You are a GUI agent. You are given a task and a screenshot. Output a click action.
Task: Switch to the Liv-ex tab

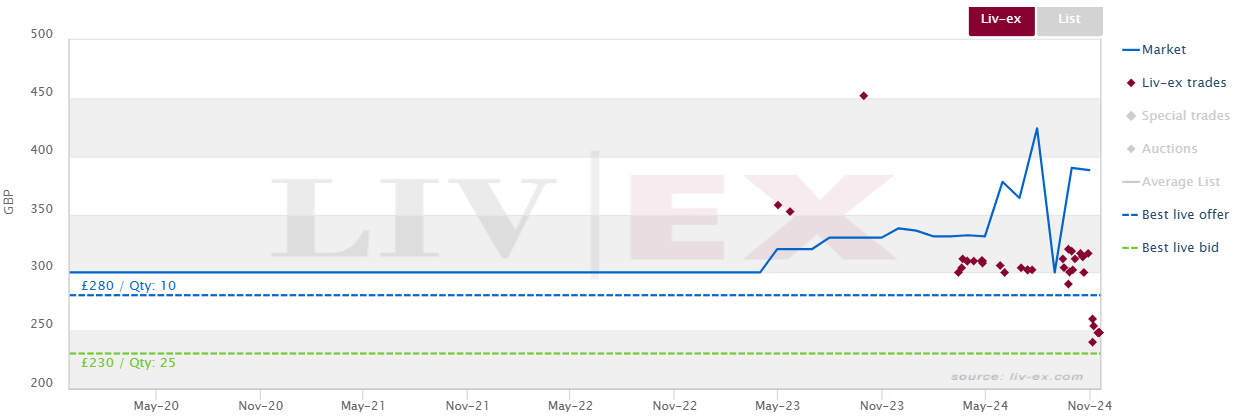1001,21
